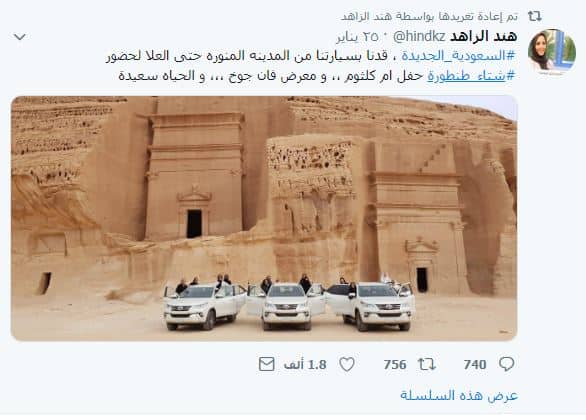Open Hind Al-Zahid's profile avatar

pyautogui.click(x=552, y=52)
